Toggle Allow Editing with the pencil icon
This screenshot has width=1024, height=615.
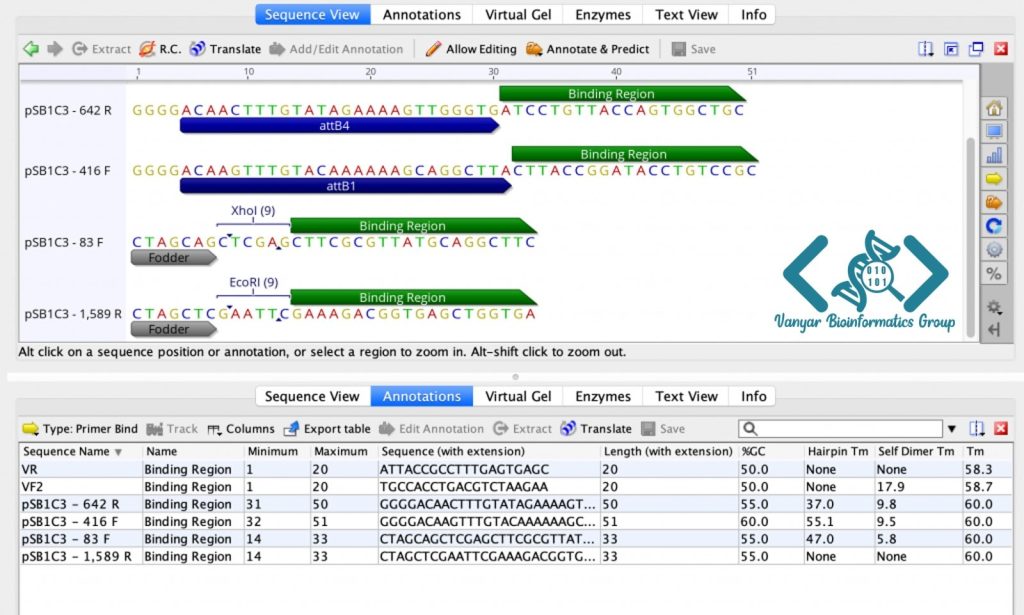tap(470, 49)
